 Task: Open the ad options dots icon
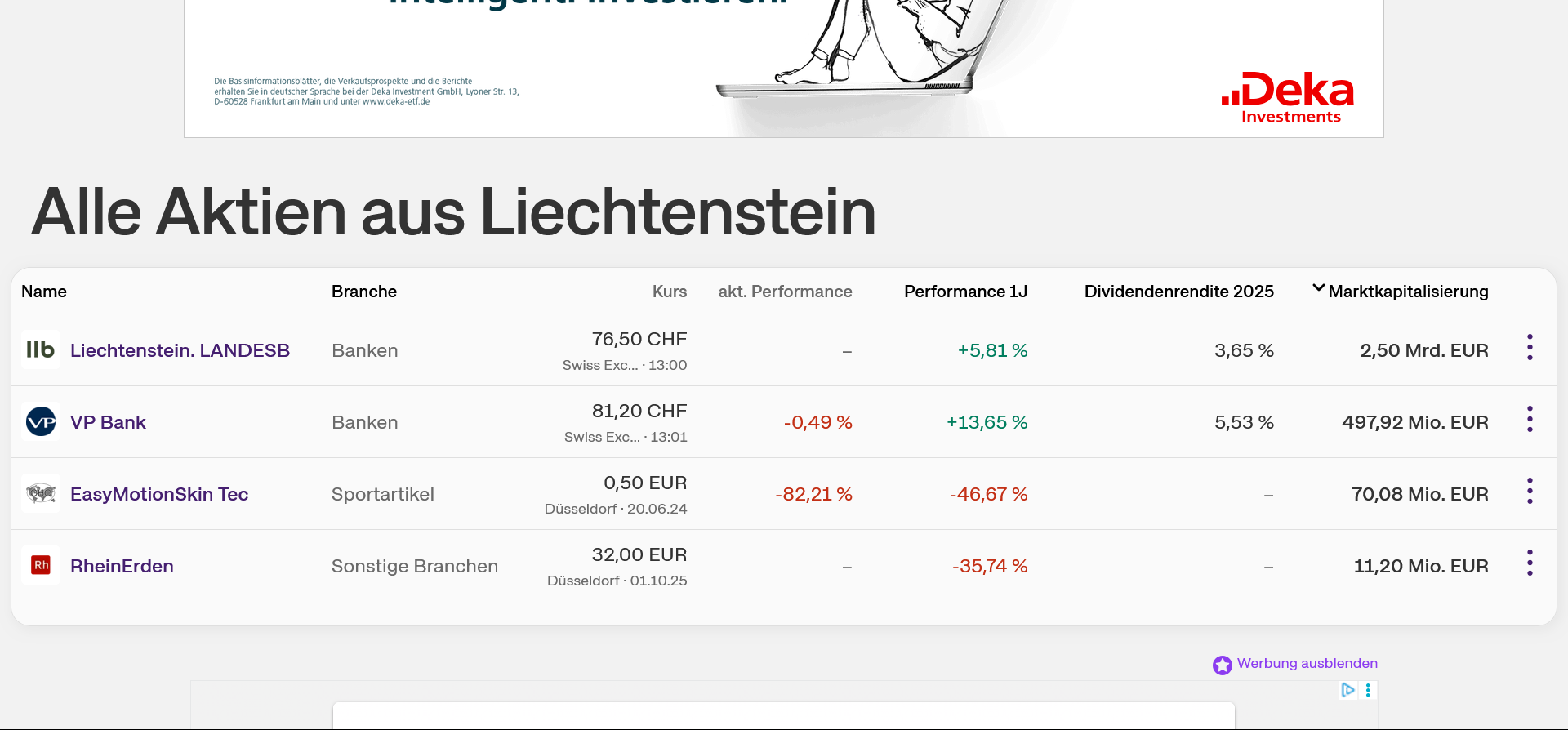point(1368,690)
